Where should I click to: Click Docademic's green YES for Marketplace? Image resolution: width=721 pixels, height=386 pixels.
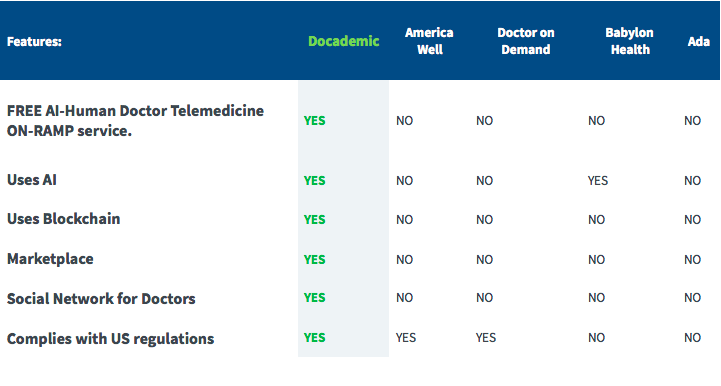315,259
